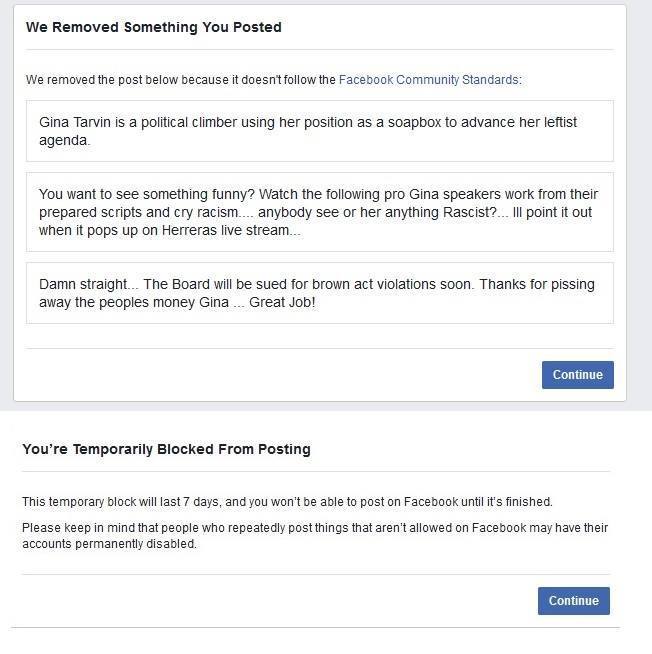This screenshot has width=652, height=654.
Task: Click the sentence beginning "This temporary block will"
Action: coord(287,501)
